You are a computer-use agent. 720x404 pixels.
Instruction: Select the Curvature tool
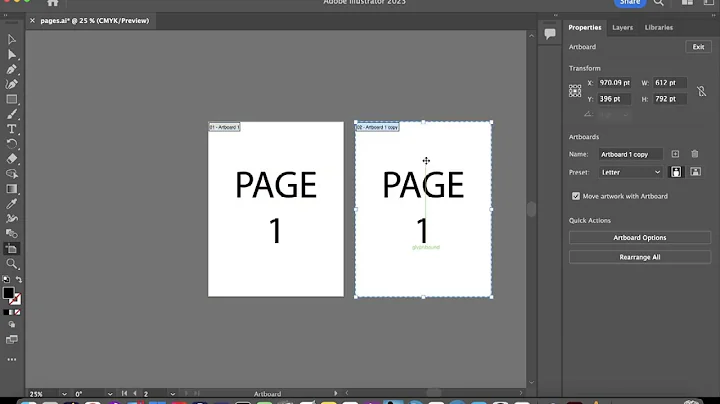pos(11,84)
